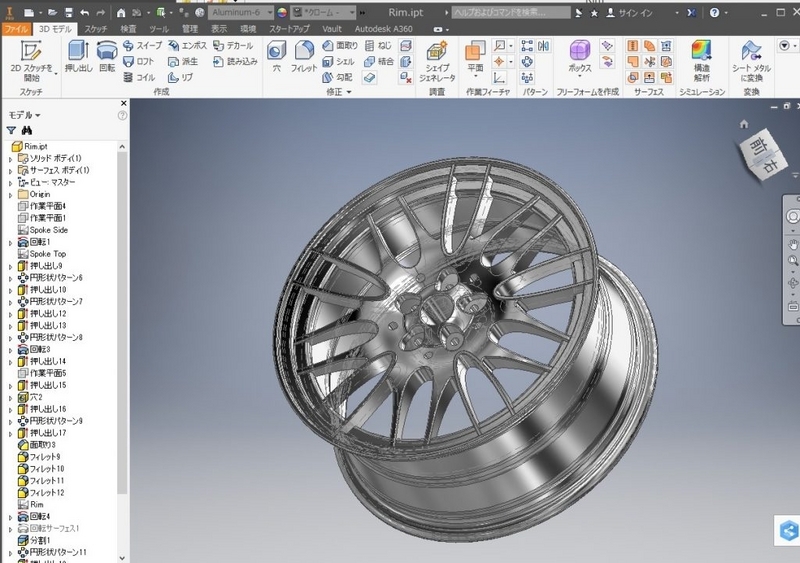Click the Undo arrow in quick access toolbar
Image resolution: width=800 pixels, height=563 pixels.
[85, 12]
